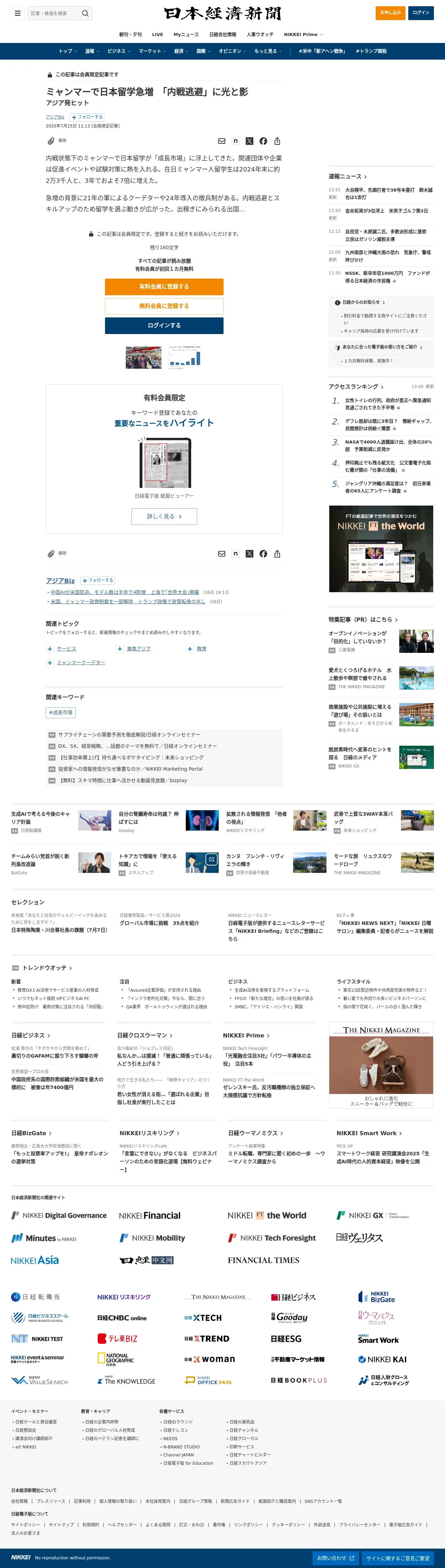
Task: Toggle フォローする beside large アジアBiz heading
Action: 98,581
